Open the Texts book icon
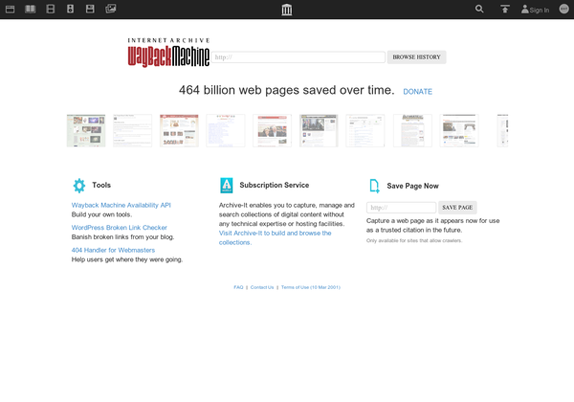The image size is (574, 402). click(30, 9)
